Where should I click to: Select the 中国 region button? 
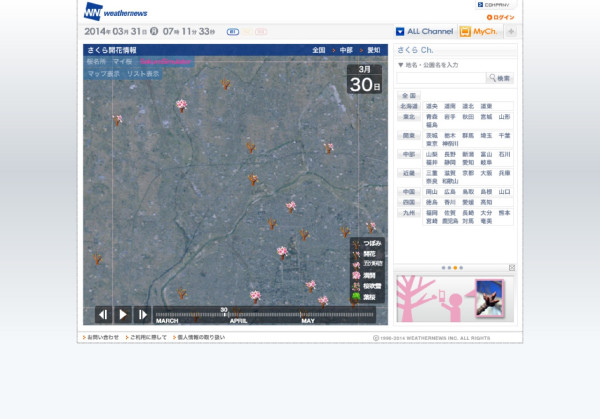409,192
